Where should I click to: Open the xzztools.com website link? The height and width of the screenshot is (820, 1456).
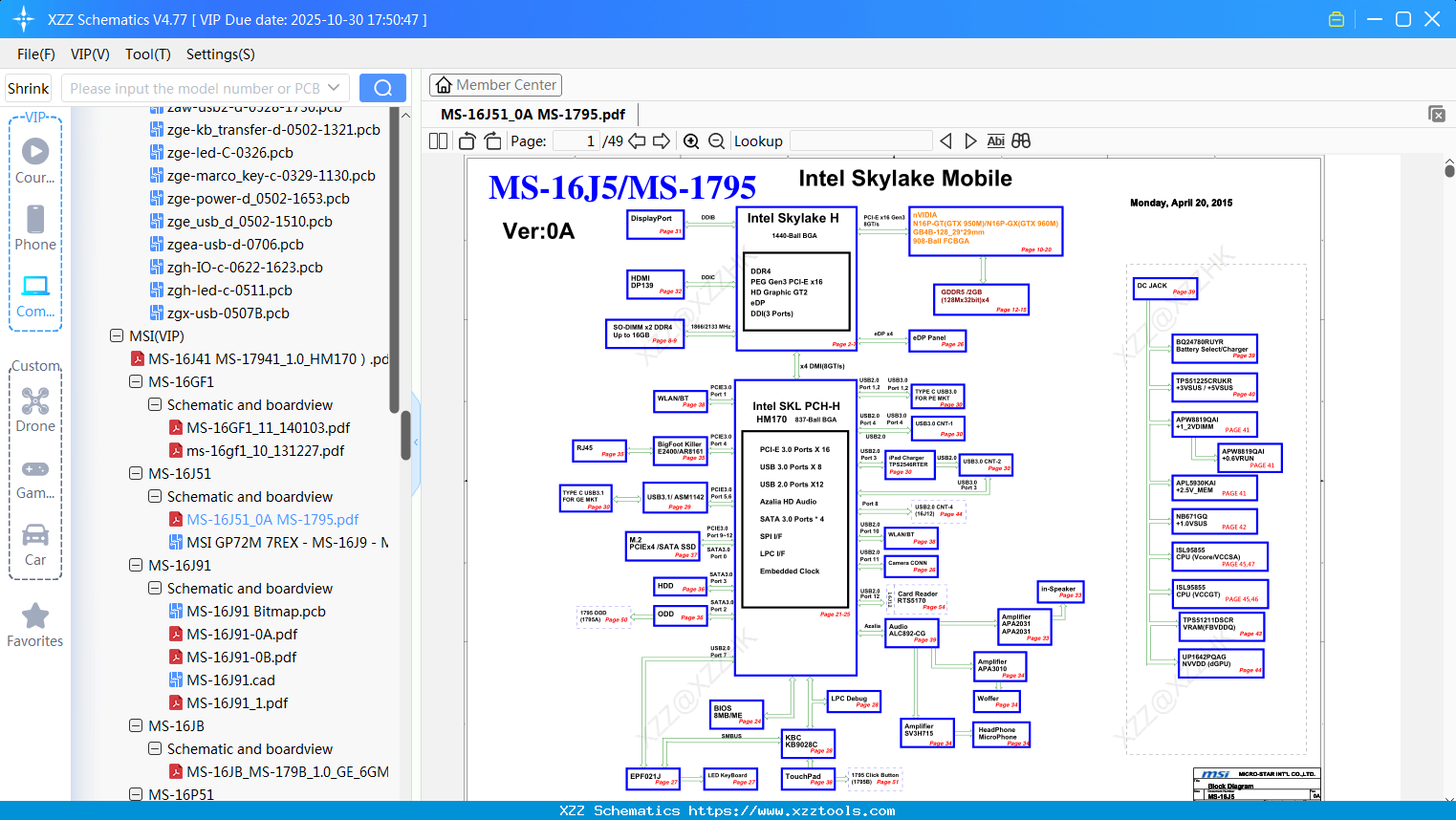pos(792,810)
